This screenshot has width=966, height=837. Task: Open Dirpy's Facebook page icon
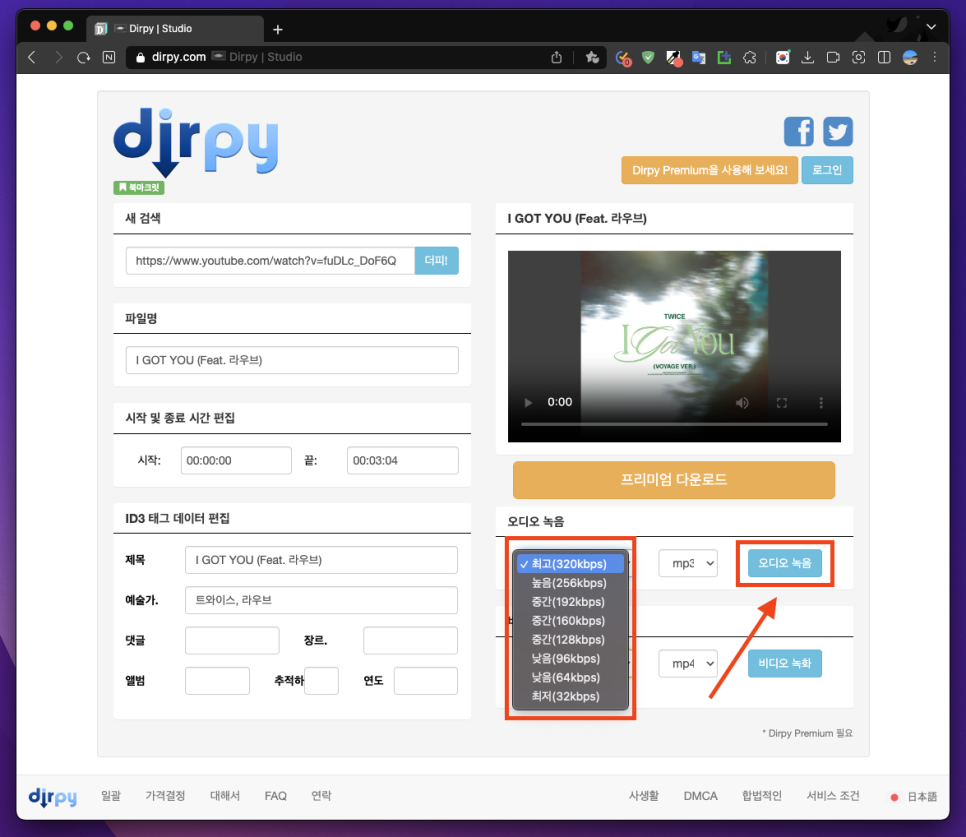[x=798, y=131]
